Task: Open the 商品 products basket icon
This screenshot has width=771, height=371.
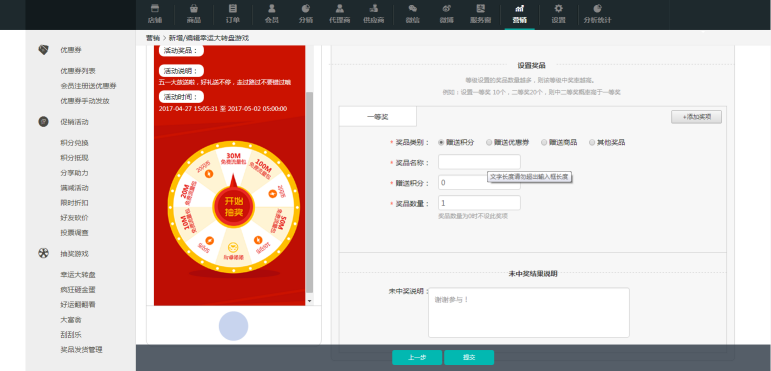Action: [x=194, y=8]
